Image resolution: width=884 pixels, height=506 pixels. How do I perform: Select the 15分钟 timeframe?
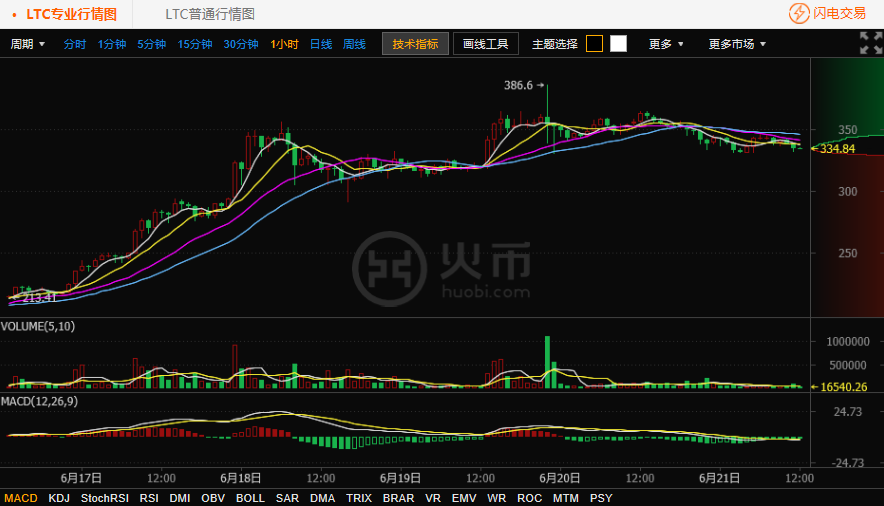tap(195, 44)
